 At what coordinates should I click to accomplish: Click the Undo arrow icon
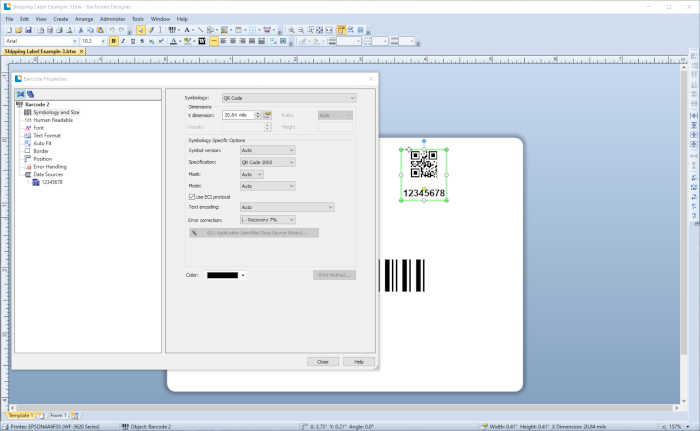111,30
